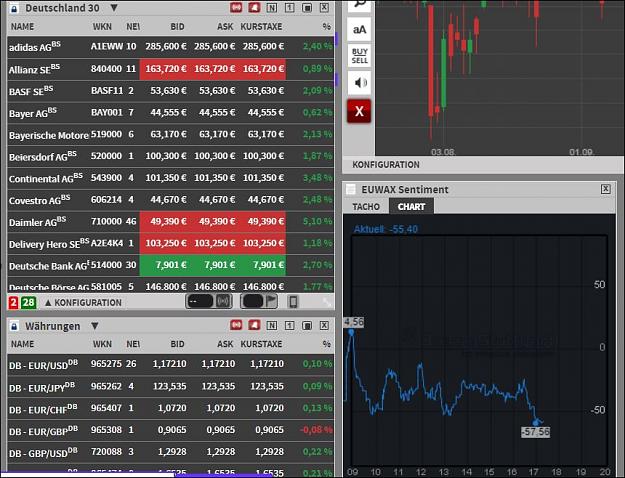Click the green 28 gainers counter badge
The width and height of the screenshot is (625, 478).
click(28, 303)
